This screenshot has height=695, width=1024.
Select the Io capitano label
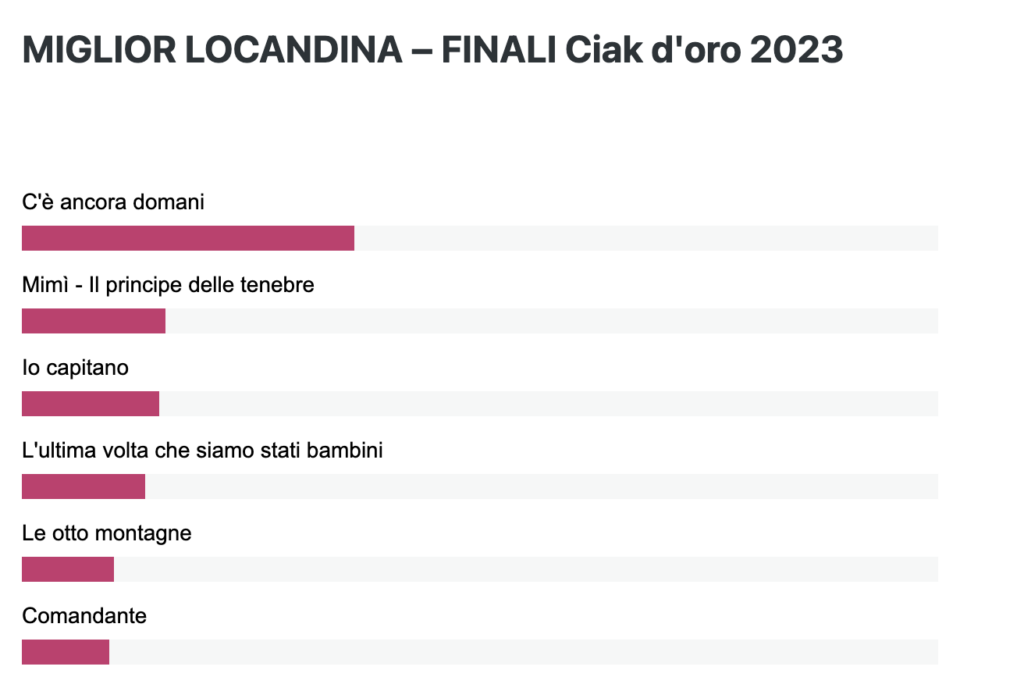coord(75,368)
